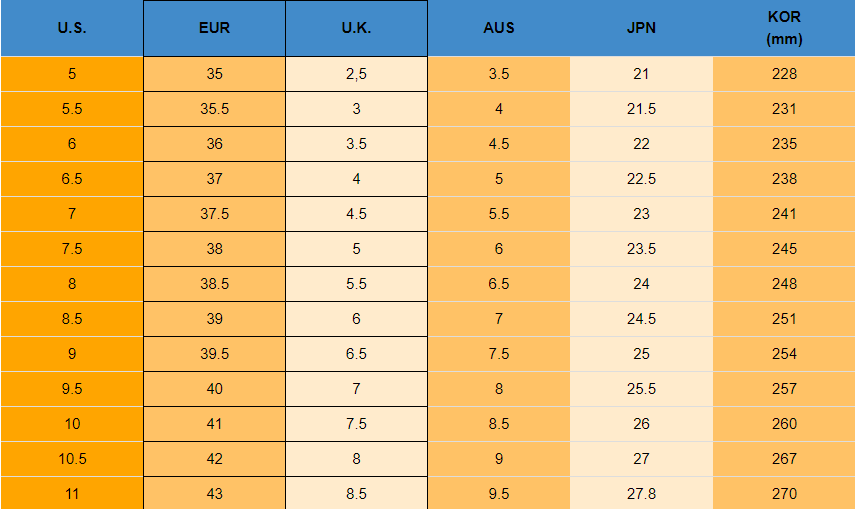Select EUR size 38.5 cell
This screenshot has width=855, height=509.
(214, 284)
